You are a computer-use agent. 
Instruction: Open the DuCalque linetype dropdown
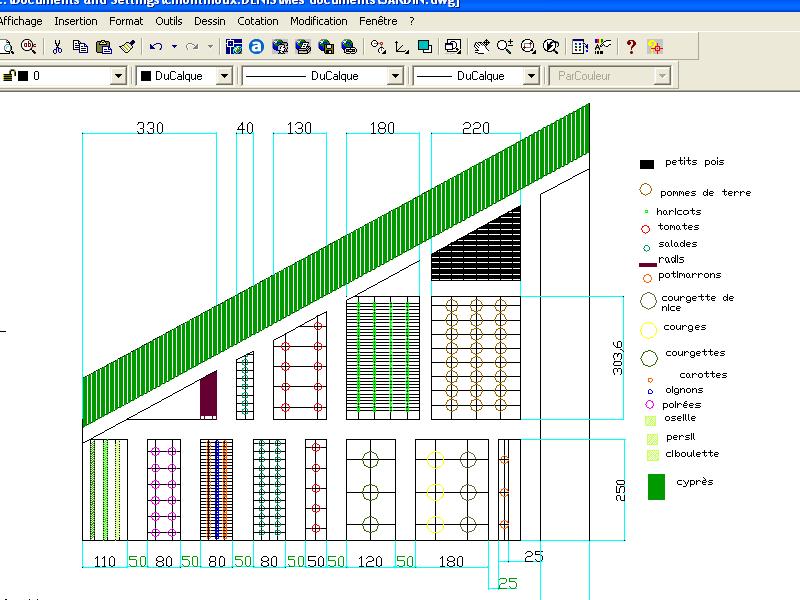point(395,76)
